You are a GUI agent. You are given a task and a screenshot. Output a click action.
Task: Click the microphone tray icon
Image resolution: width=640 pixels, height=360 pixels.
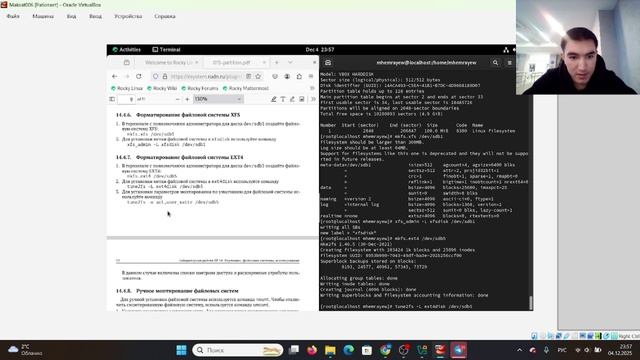tap(546, 350)
